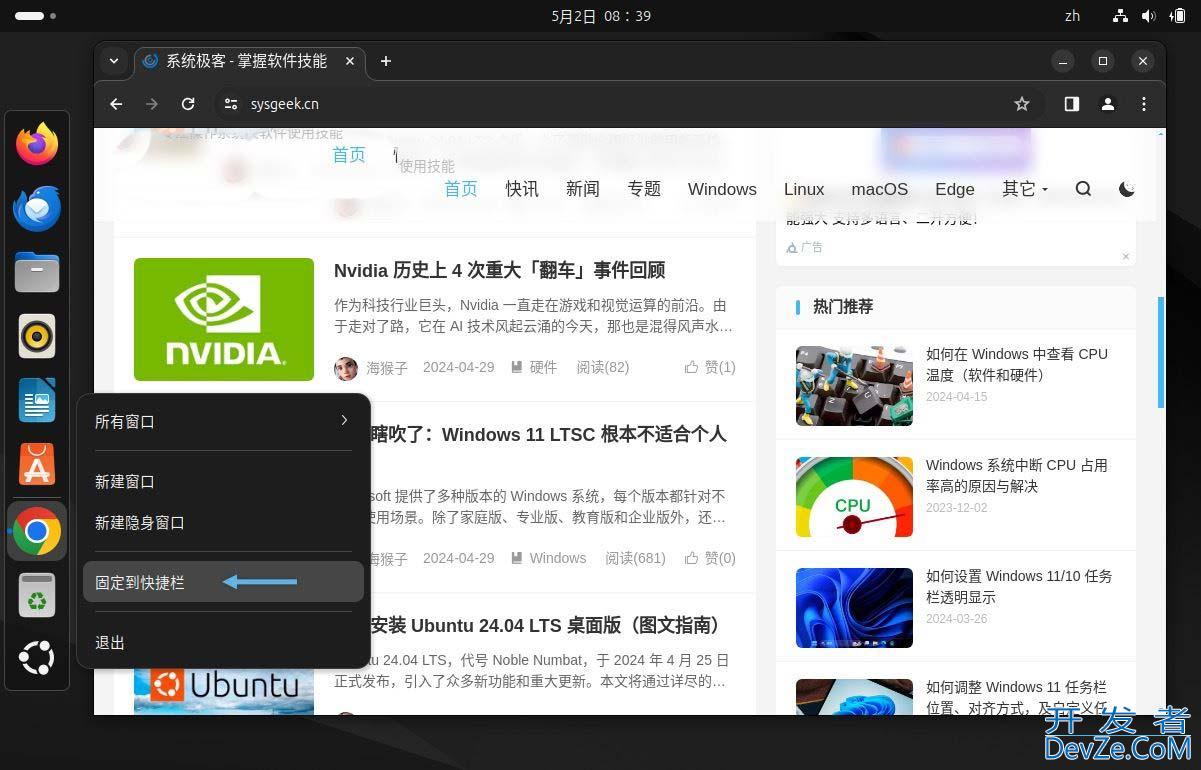The height and width of the screenshot is (770, 1201).
Task: Go to 首页 in site navigation
Action: point(461,189)
